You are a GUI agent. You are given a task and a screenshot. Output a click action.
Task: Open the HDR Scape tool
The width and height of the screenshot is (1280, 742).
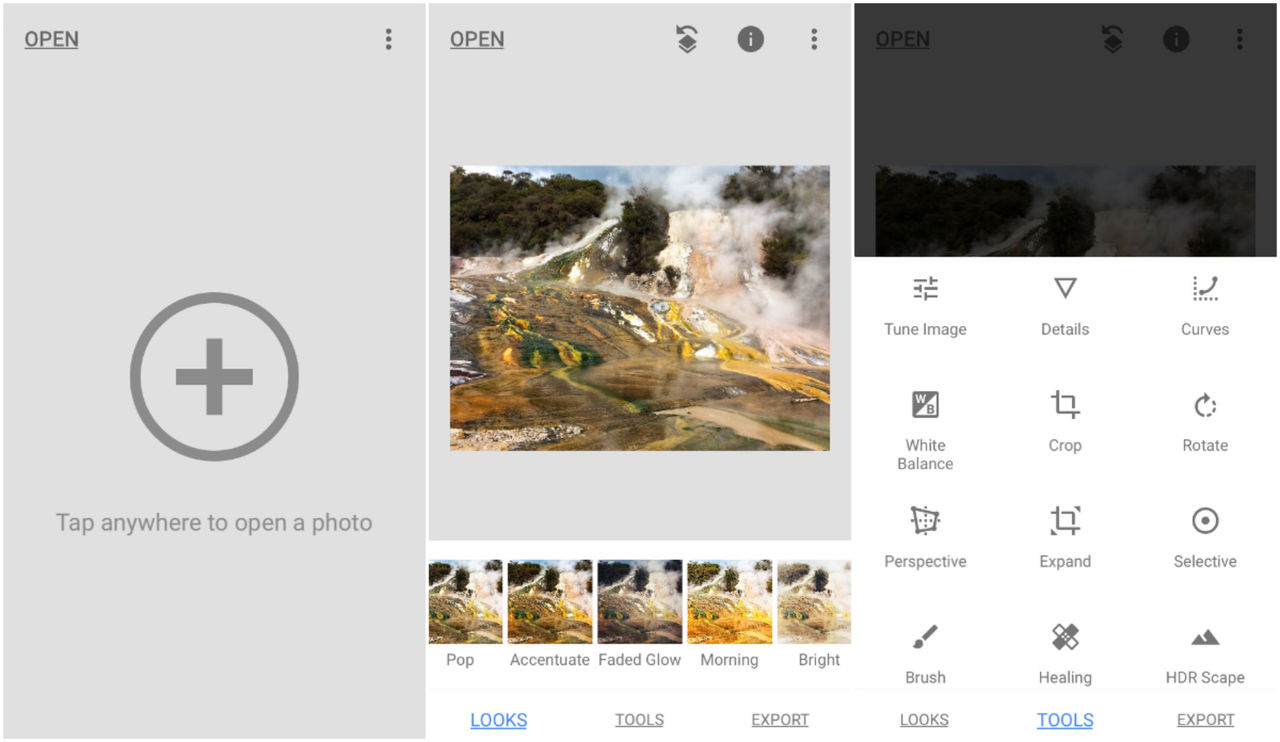1205,638
